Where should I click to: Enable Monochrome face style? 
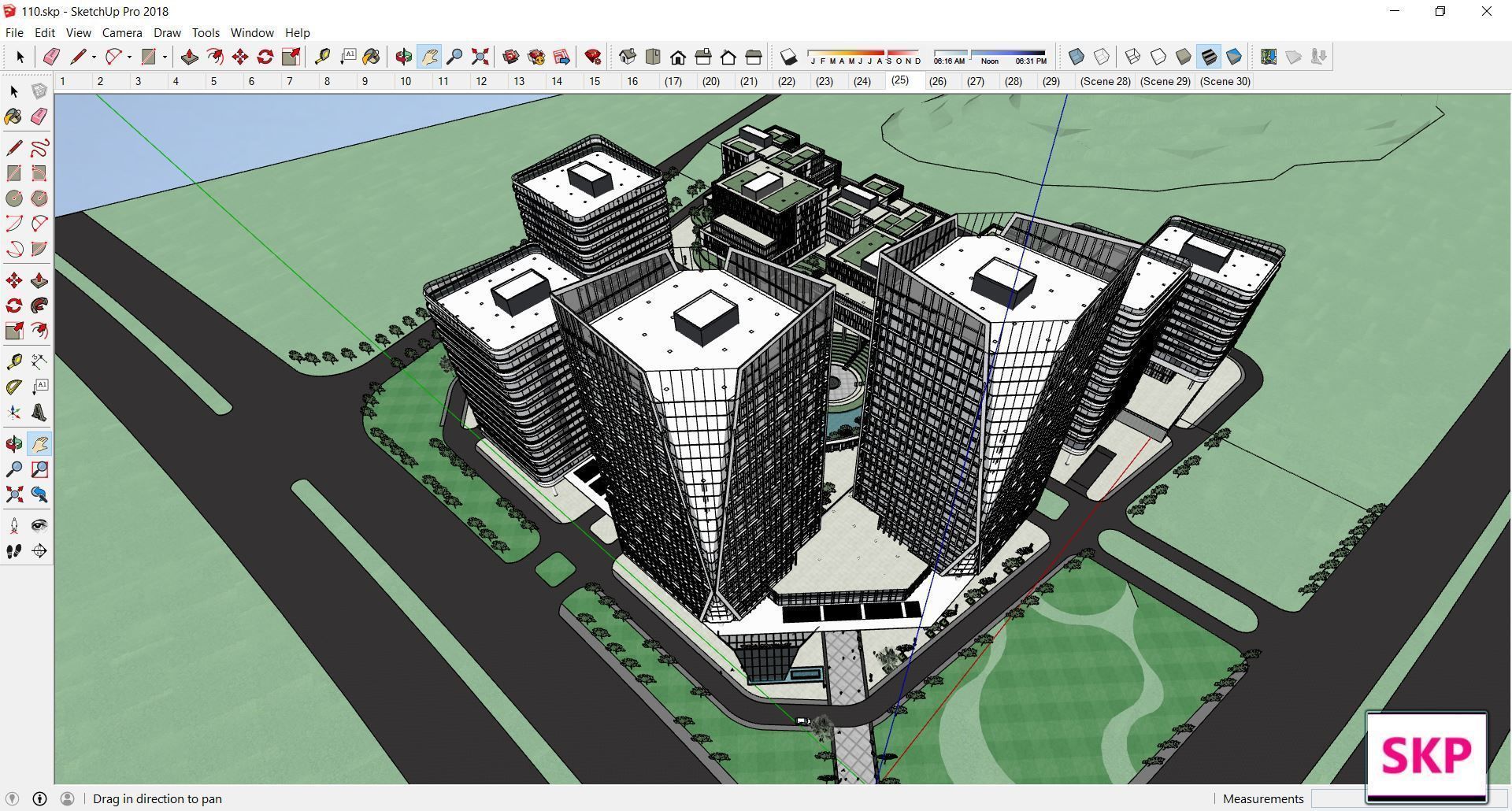[x=1234, y=57]
